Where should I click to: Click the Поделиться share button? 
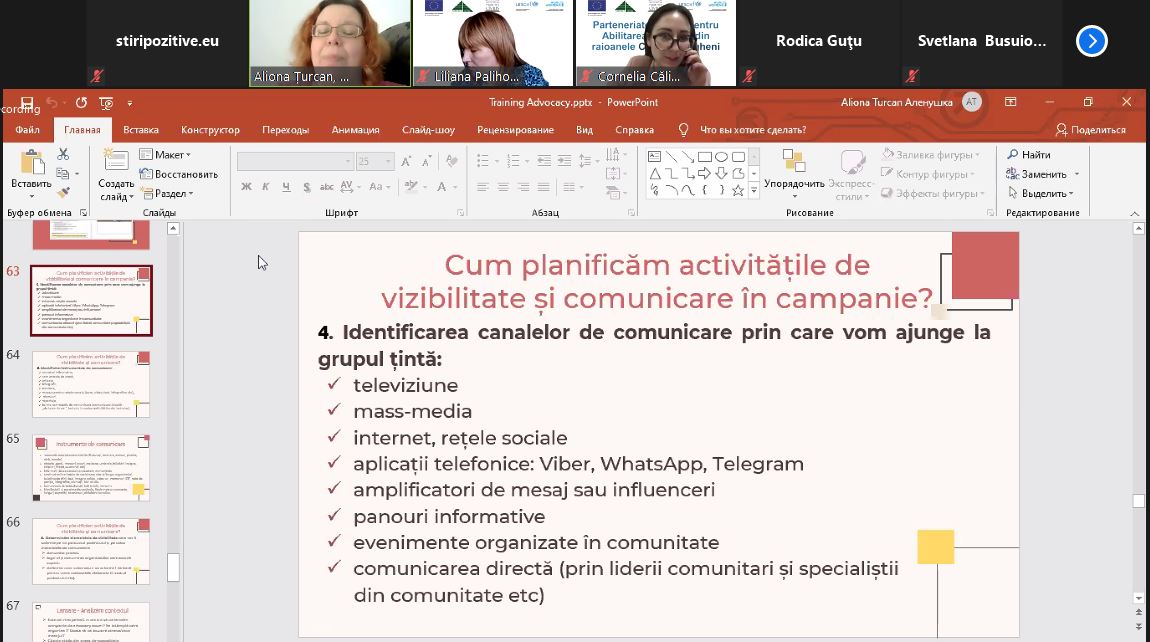[x=1090, y=130]
